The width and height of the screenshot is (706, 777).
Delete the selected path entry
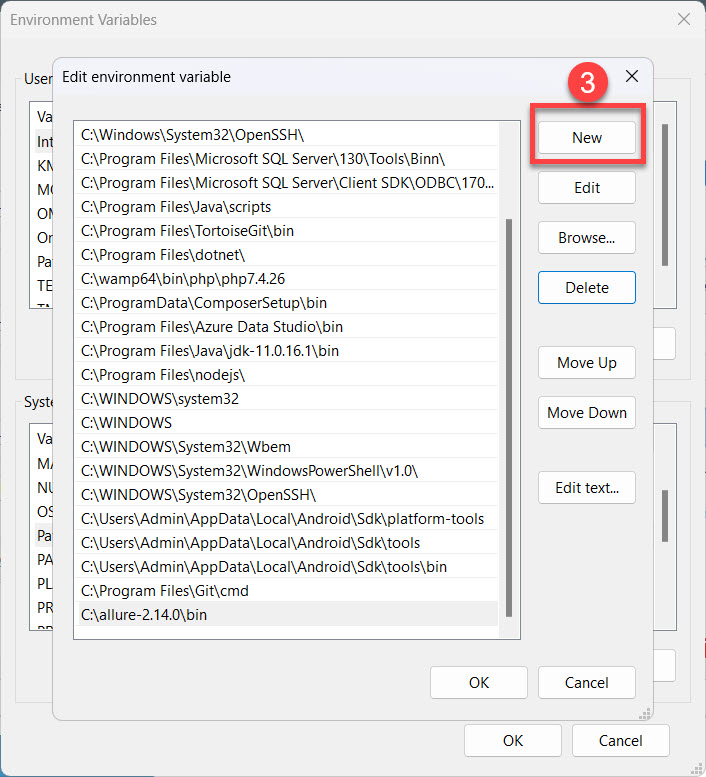click(586, 288)
